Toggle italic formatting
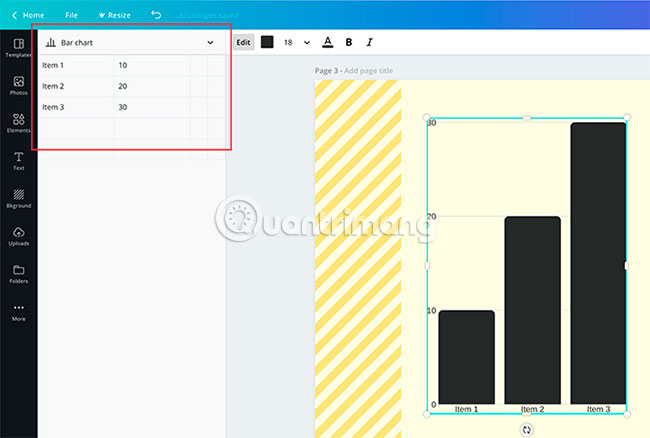Screen dimensions: 650x438 coord(369,42)
